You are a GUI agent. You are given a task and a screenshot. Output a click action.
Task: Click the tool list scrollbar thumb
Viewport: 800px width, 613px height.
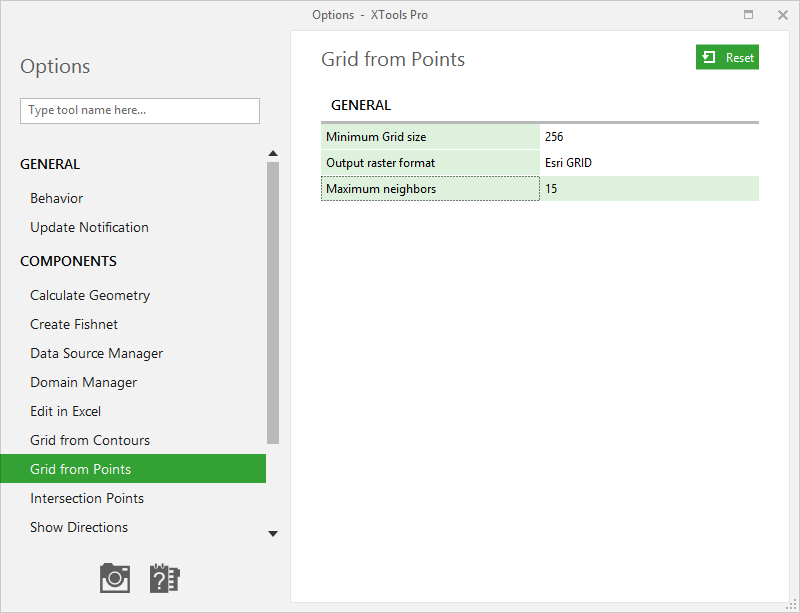(273, 303)
